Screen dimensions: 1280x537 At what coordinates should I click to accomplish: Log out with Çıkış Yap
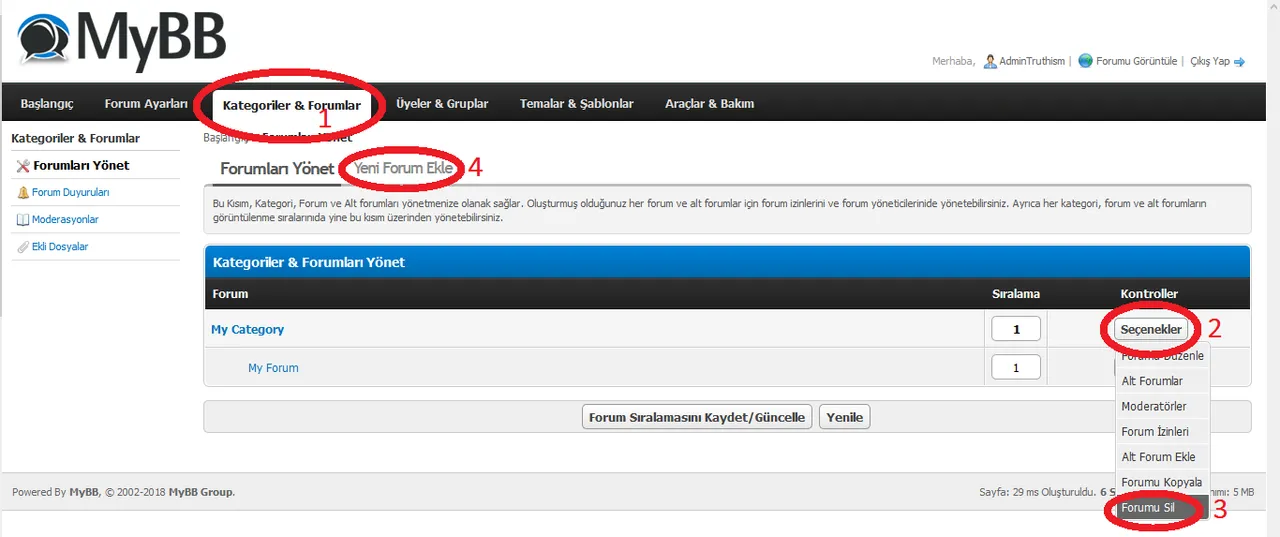pos(1210,61)
